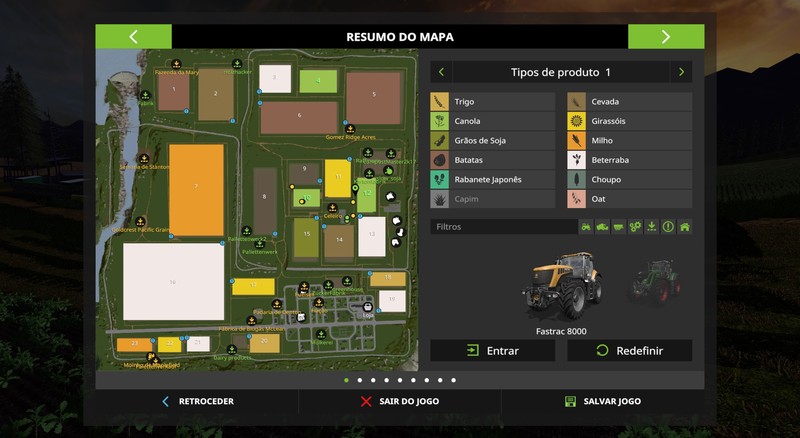Click the Redefinir button
This screenshot has height=438, width=800.
[x=629, y=351]
